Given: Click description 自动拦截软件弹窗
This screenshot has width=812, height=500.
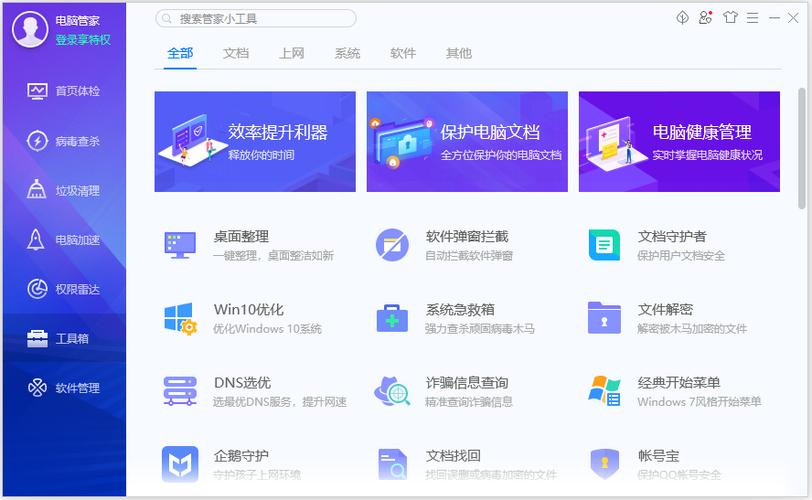Looking at the screenshot, I should pos(469,256).
